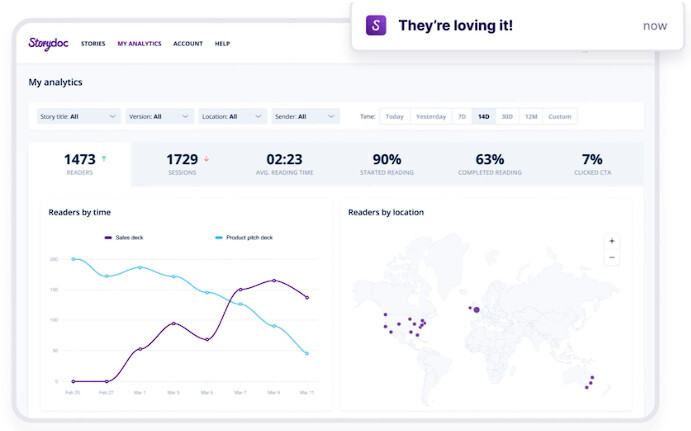
Task: Click the large reader dot over Europe
Action: [476, 310]
